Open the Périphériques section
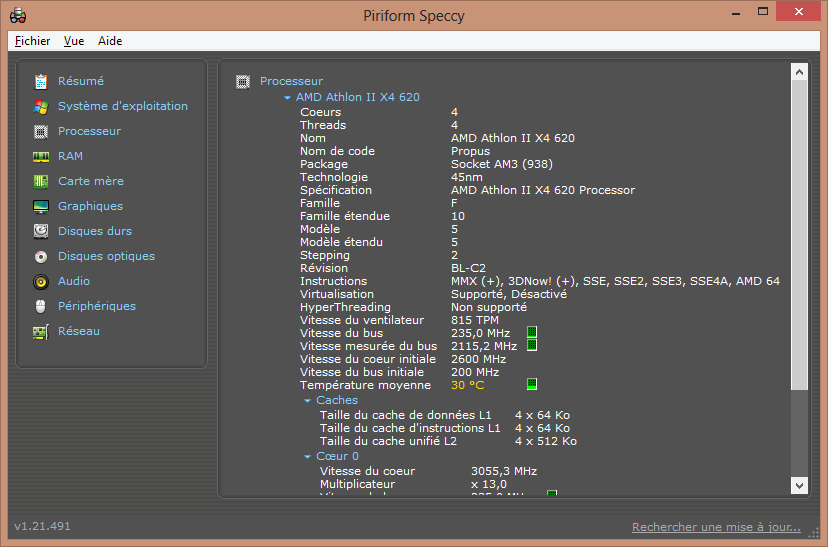 click(x=97, y=306)
